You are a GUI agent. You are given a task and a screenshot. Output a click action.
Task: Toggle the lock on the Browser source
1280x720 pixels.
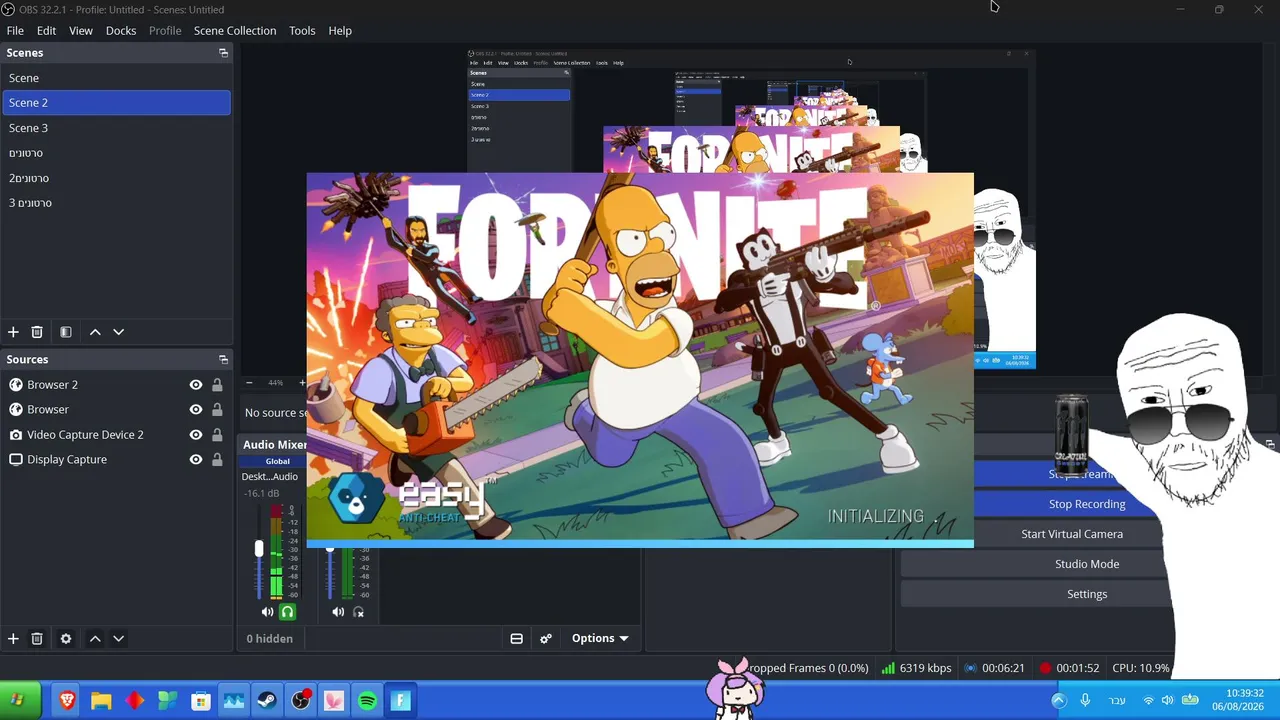tap(217, 410)
